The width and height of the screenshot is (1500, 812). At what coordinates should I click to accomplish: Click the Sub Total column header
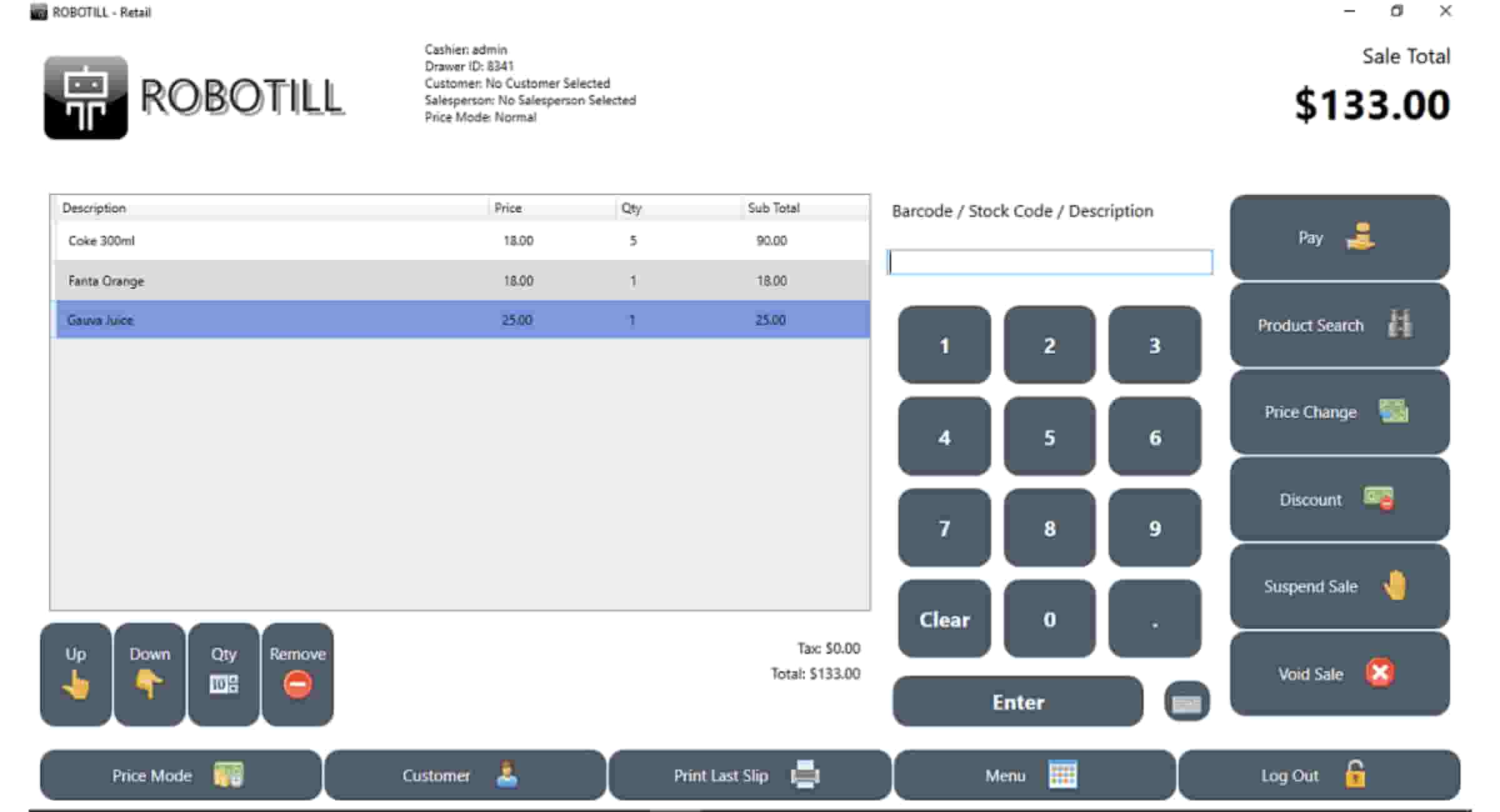click(806, 208)
